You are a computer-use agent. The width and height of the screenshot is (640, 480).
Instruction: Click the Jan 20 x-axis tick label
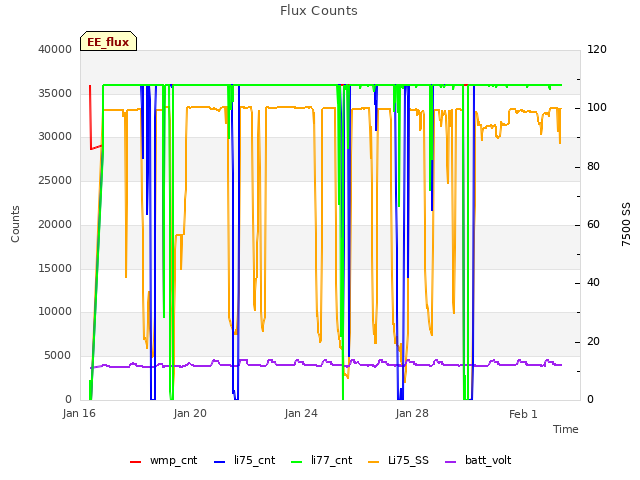[190, 413]
